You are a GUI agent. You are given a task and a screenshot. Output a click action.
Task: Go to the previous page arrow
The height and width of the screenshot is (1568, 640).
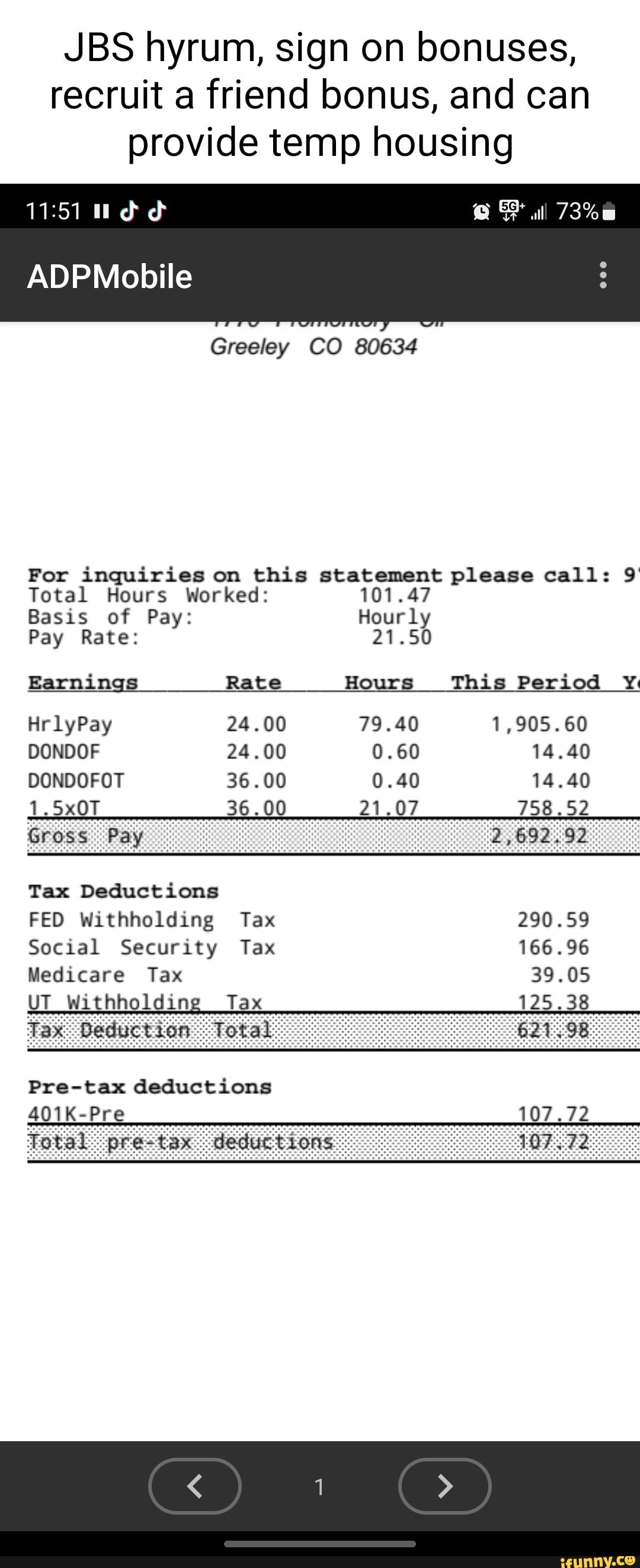point(195,1486)
